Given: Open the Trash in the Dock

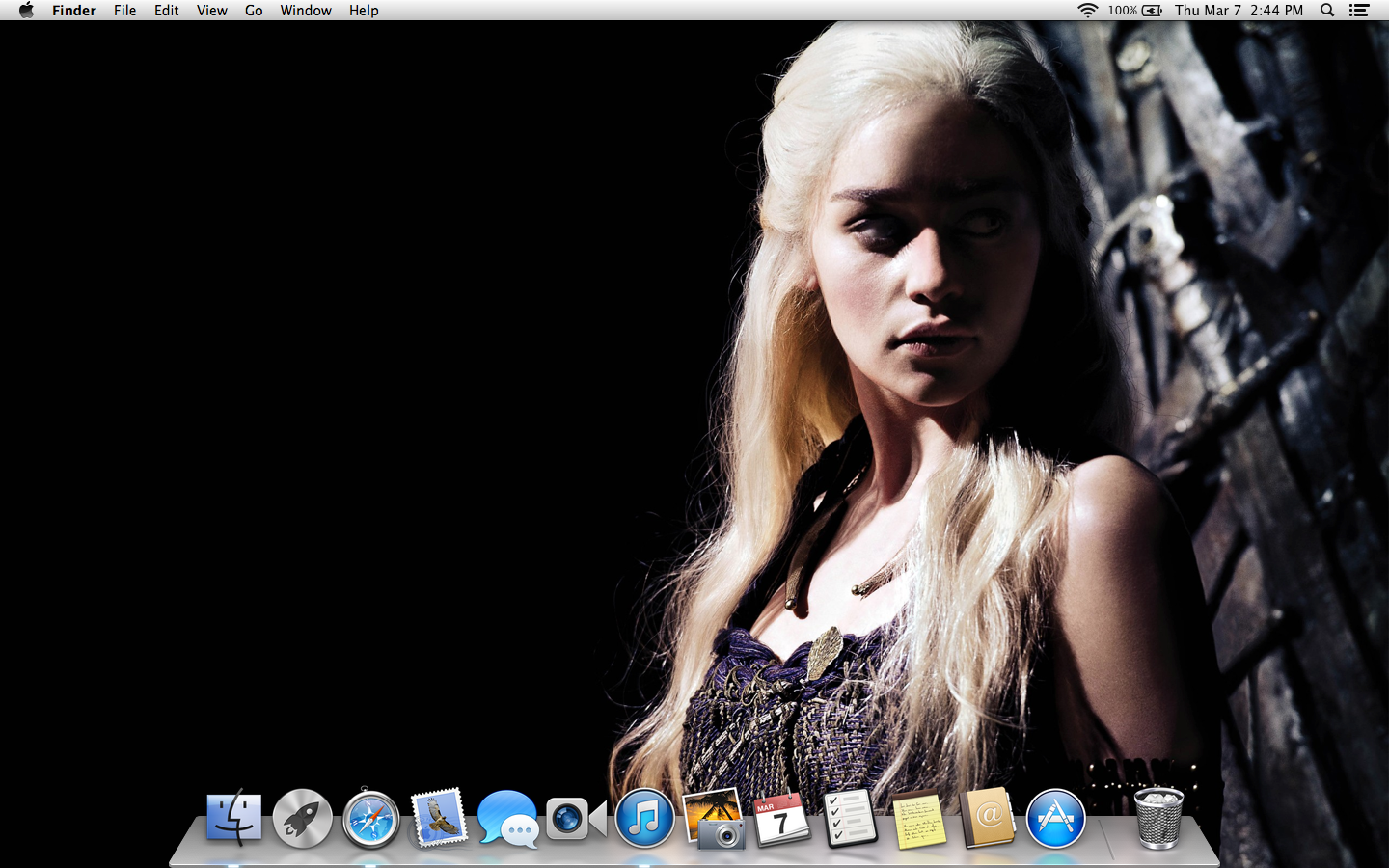Looking at the screenshot, I should pos(1158,819).
